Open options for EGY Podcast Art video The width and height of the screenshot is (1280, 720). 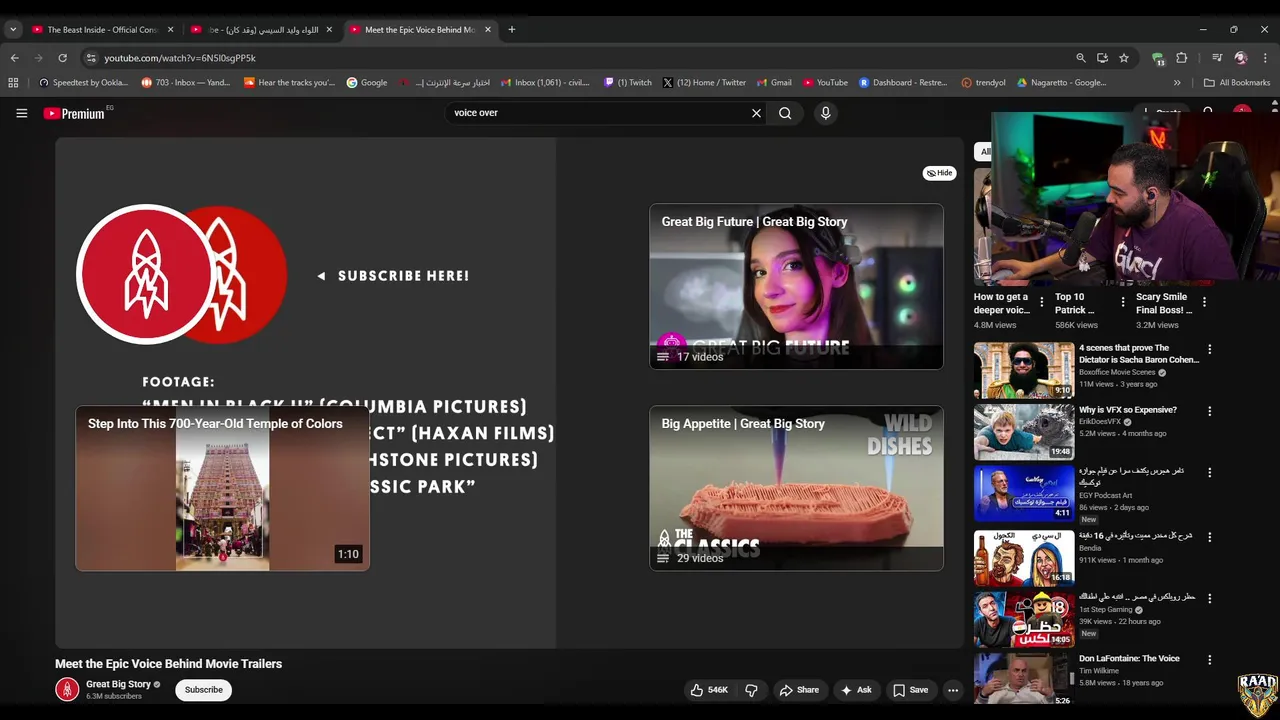[x=1210, y=472]
